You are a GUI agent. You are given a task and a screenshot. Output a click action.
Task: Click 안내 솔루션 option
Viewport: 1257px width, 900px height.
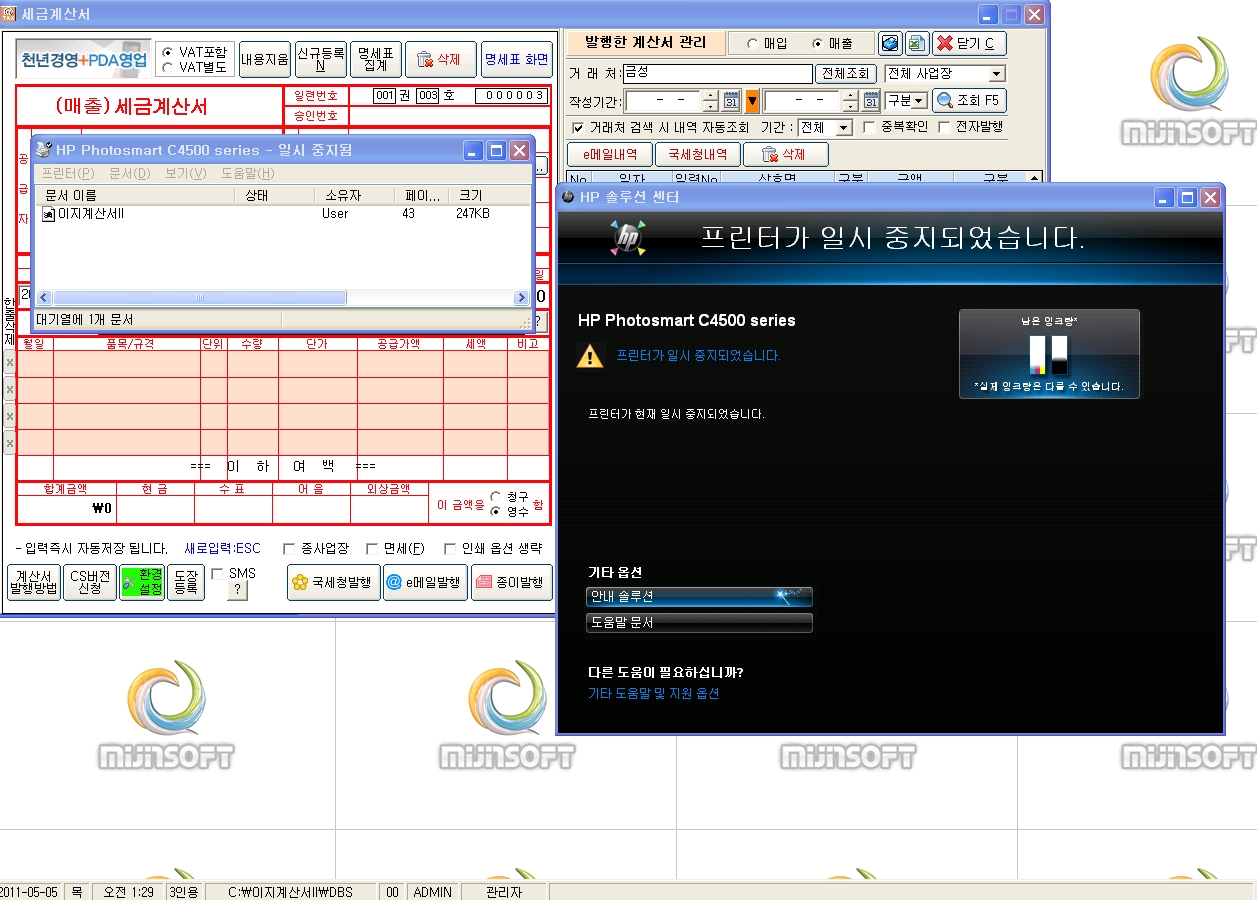pyautogui.click(x=699, y=597)
